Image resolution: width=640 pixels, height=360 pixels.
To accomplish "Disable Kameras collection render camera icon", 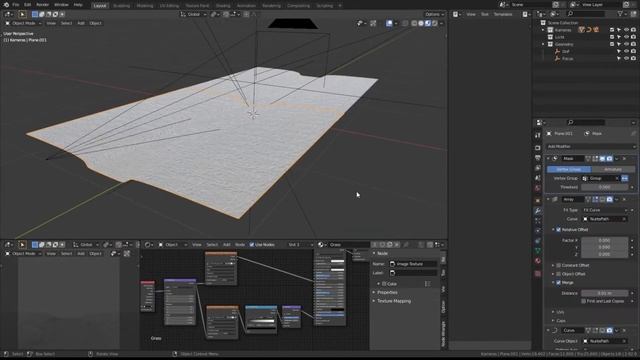I will coord(633,30).
